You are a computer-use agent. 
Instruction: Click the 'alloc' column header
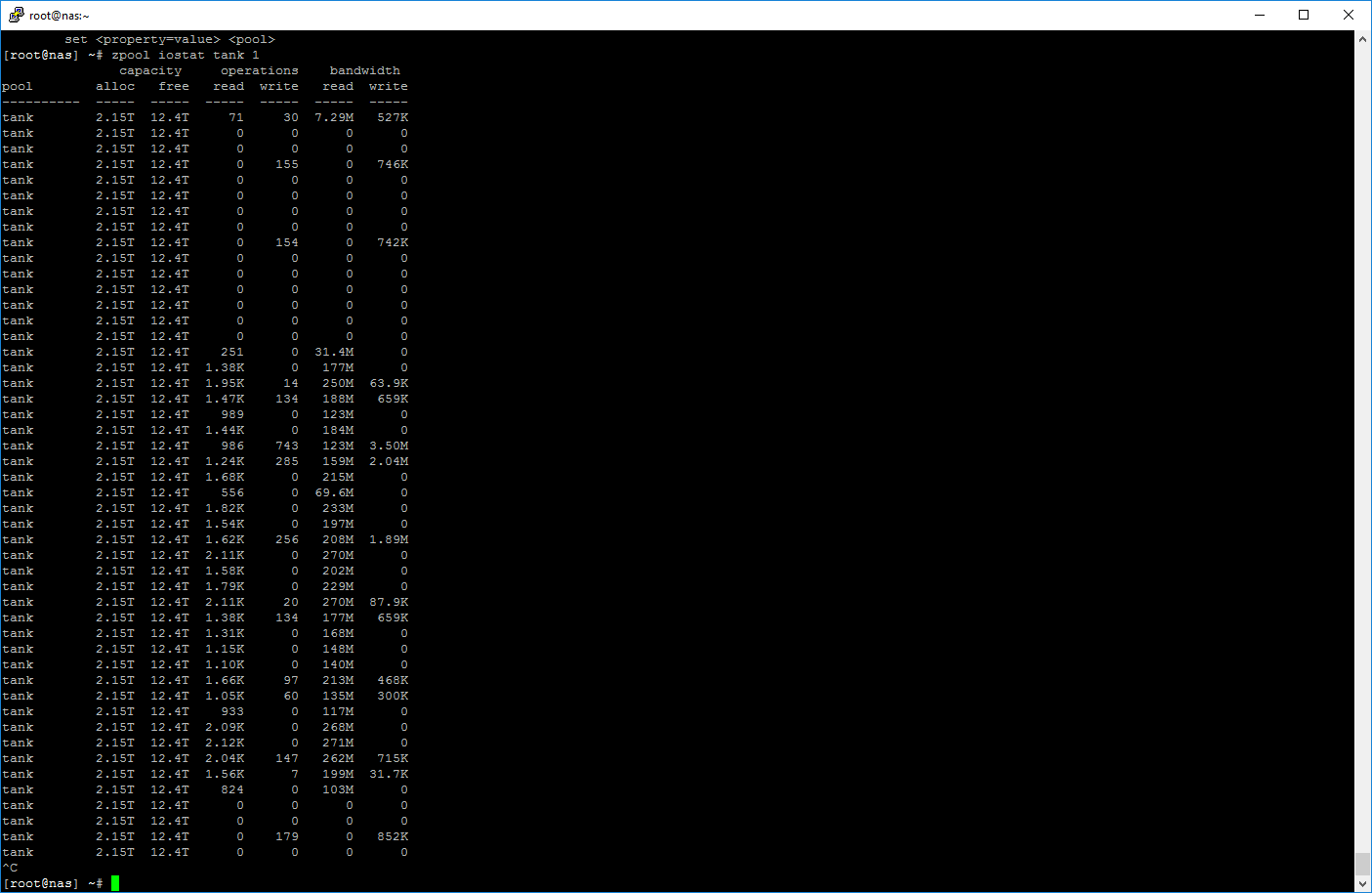pos(115,86)
